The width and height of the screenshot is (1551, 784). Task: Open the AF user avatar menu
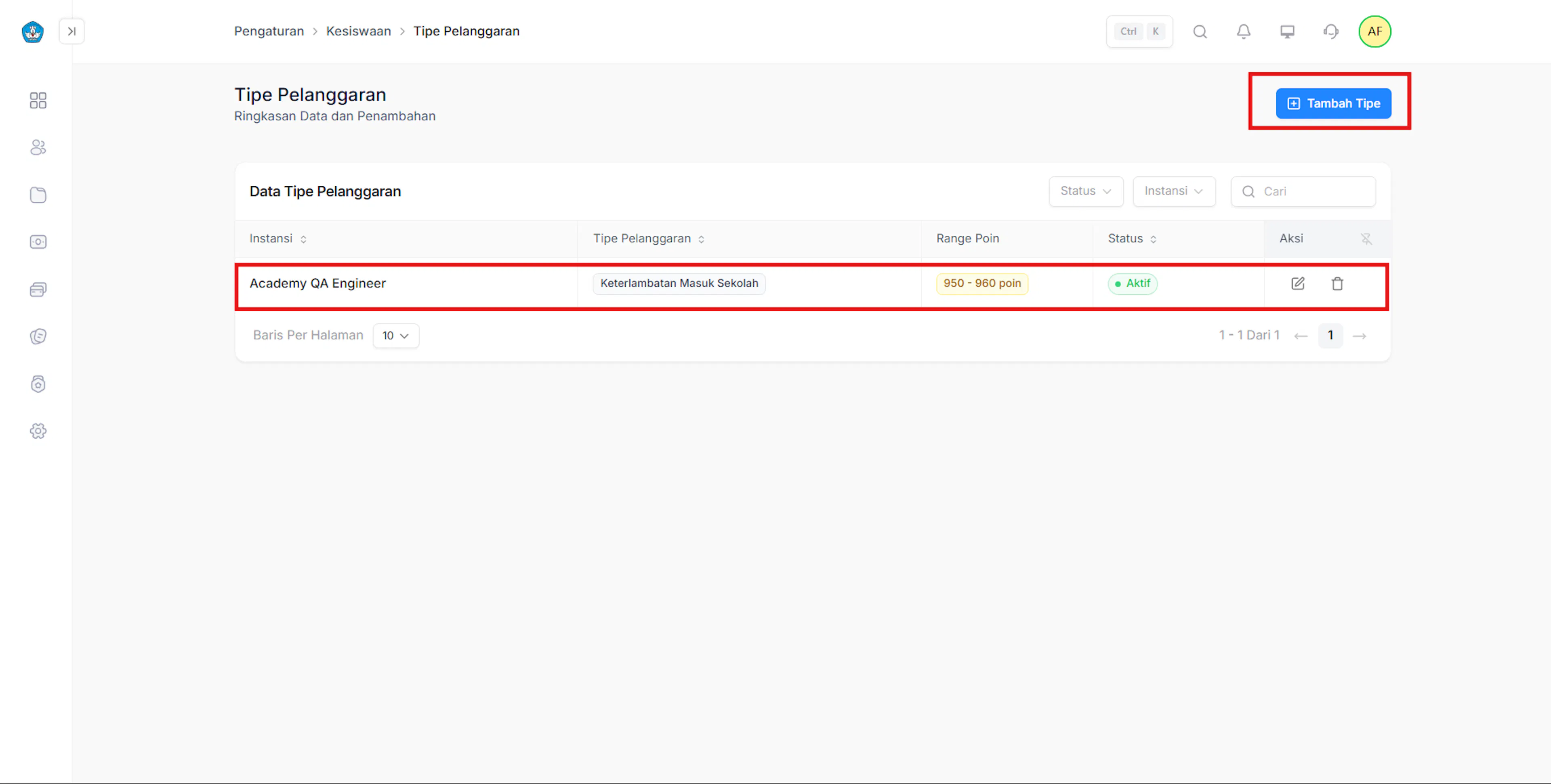tap(1374, 31)
